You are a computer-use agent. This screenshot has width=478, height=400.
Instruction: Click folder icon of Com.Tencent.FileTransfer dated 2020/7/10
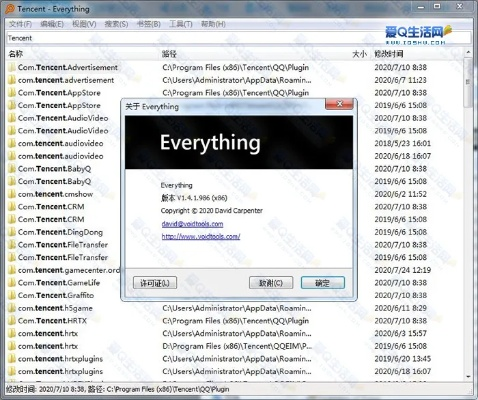tap(12, 245)
